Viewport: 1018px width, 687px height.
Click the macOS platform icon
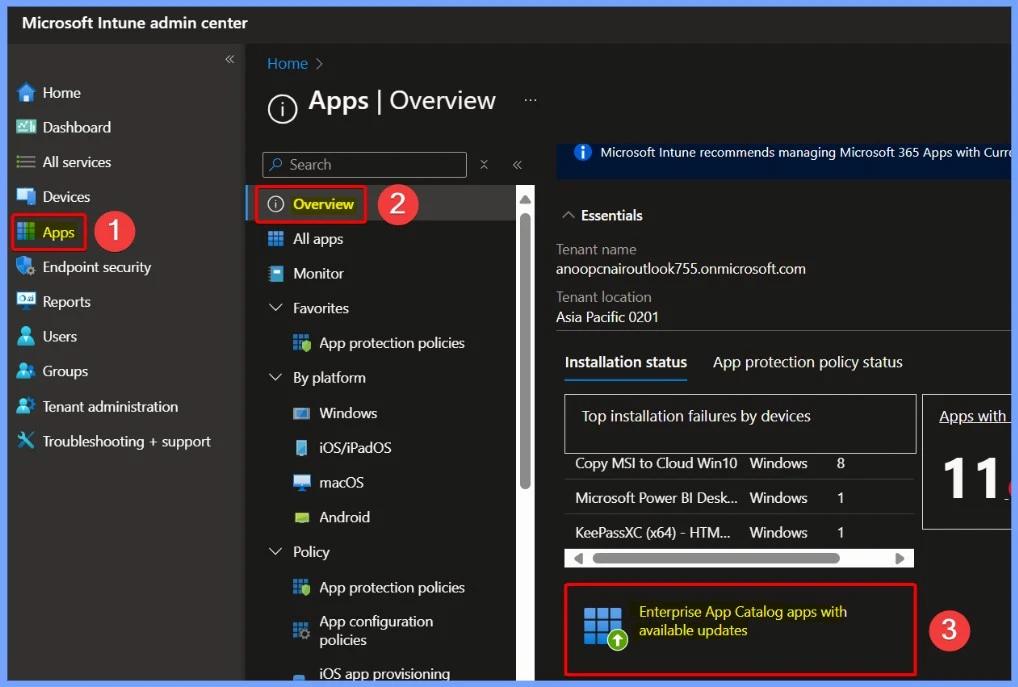click(302, 482)
